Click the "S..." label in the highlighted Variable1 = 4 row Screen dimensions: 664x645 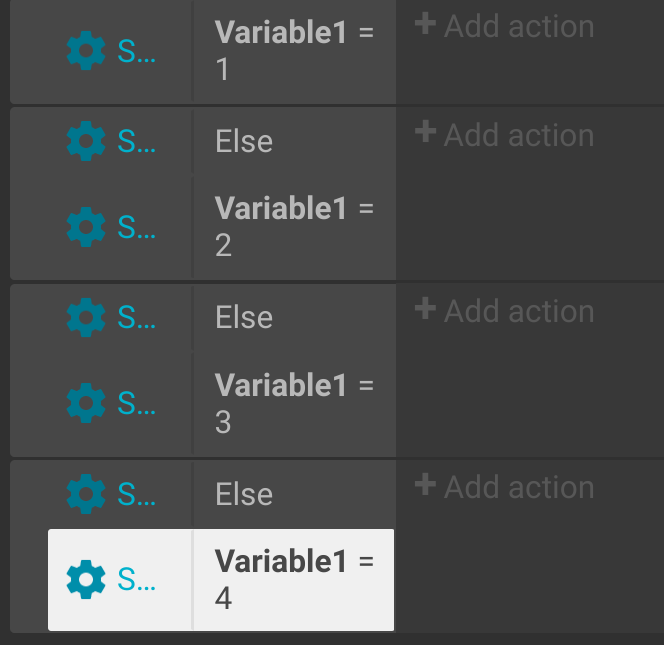136,579
